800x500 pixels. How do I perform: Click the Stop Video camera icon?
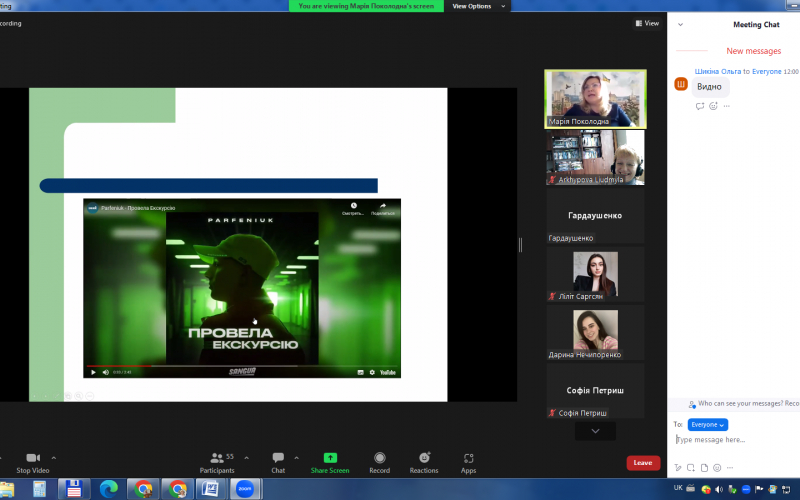point(33,458)
